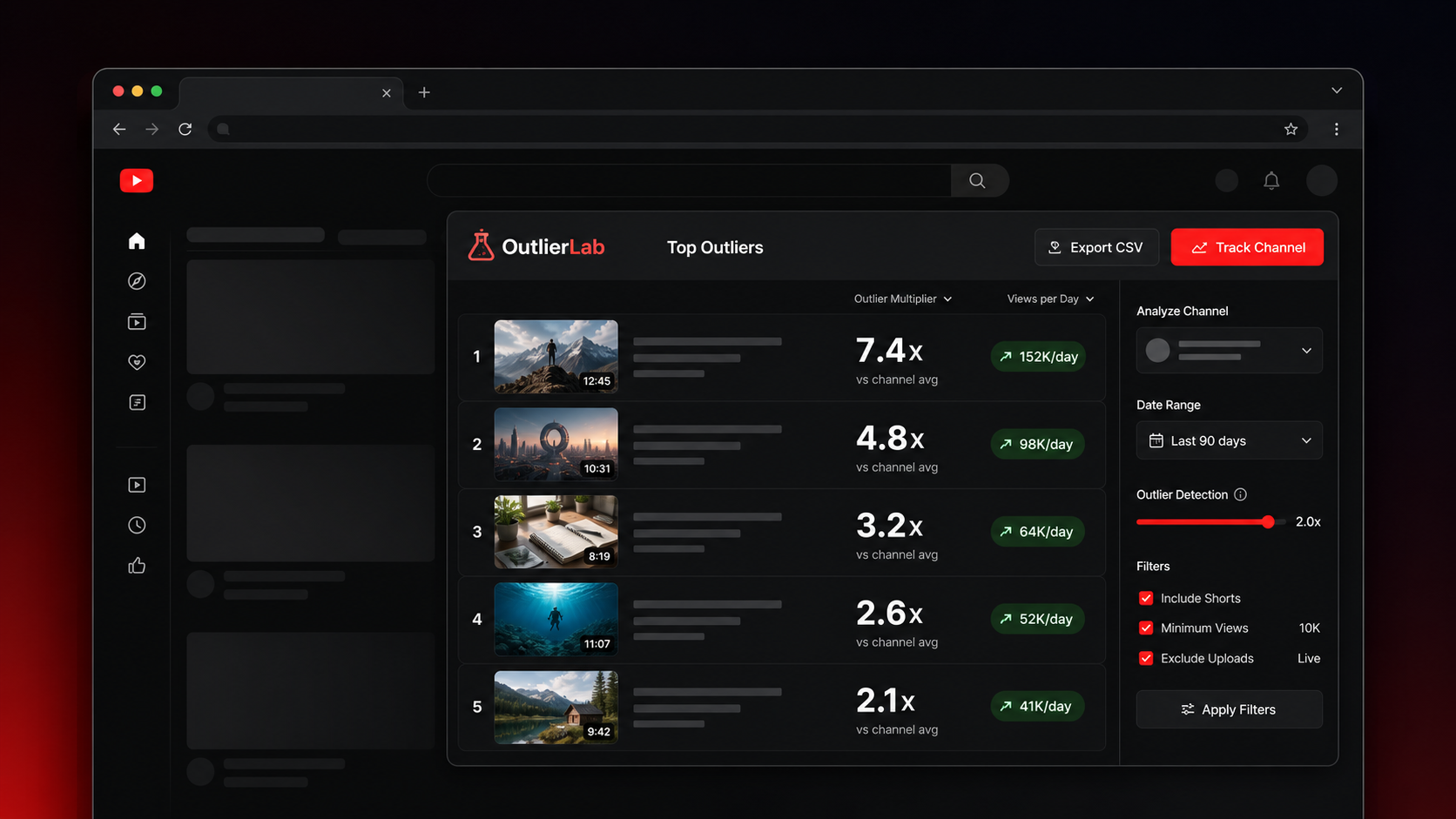Open the Explore compass icon
This screenshot has width=1456, height=819.
coord(137,281)
